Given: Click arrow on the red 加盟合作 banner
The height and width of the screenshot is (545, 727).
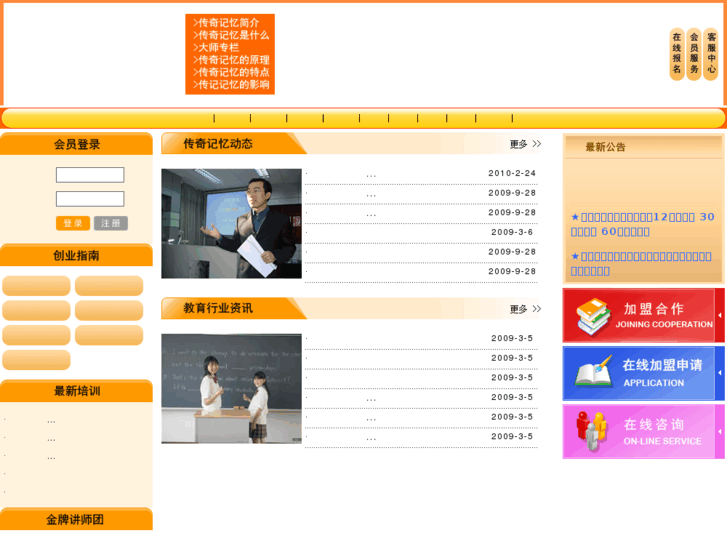Looking at the screenshot, I should click(x=720, y=315).
